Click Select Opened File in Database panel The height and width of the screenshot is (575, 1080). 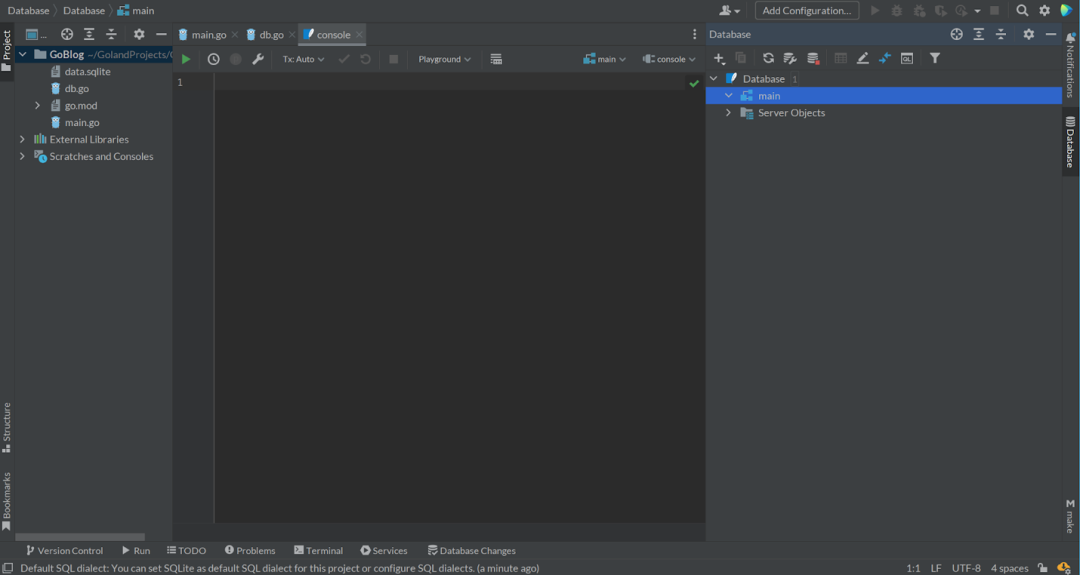click(x=956, y=34)
